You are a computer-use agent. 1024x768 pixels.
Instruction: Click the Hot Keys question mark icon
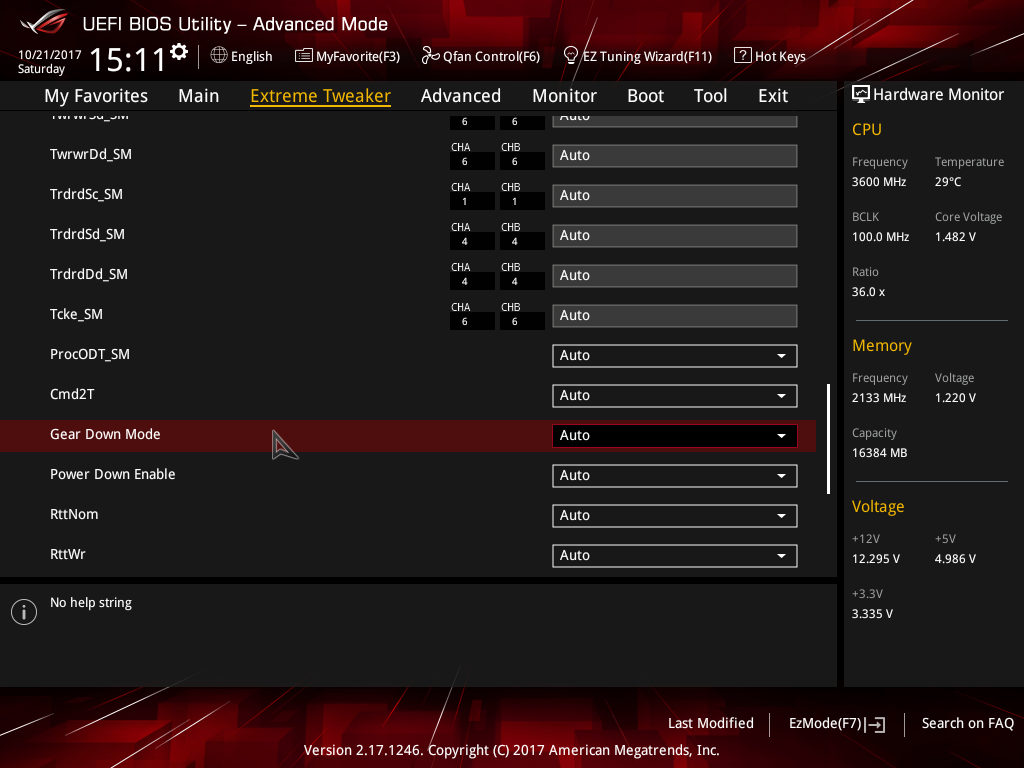coord(743,56)
